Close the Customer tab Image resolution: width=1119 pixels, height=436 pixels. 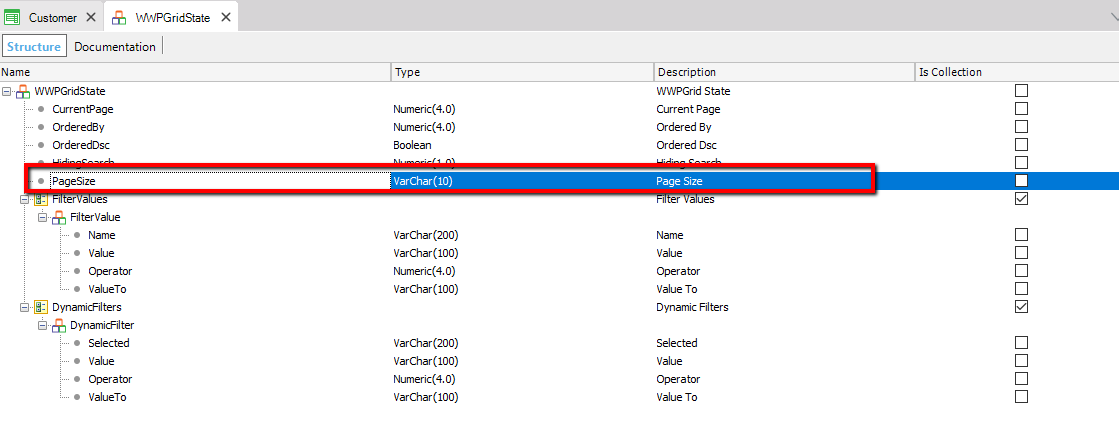click(90, 18)
